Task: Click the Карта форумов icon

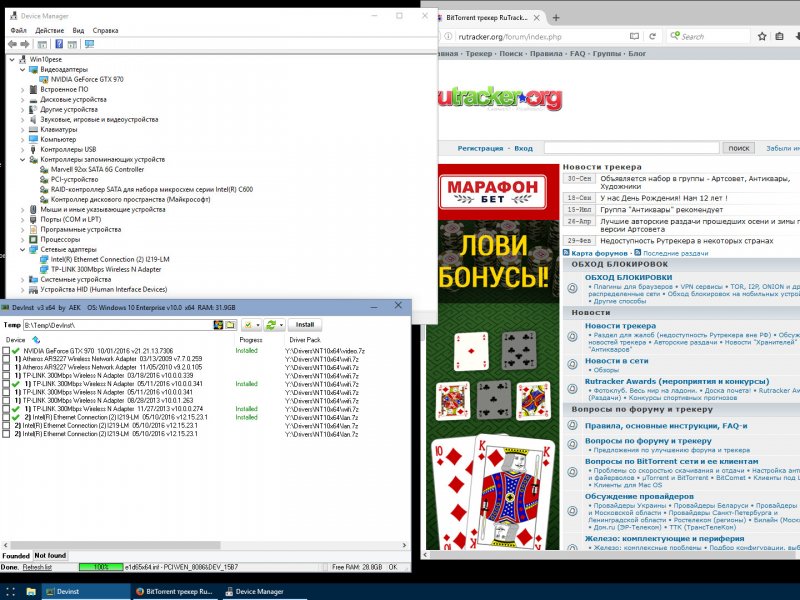Action: pyautogui.click(x=566, y=253)
